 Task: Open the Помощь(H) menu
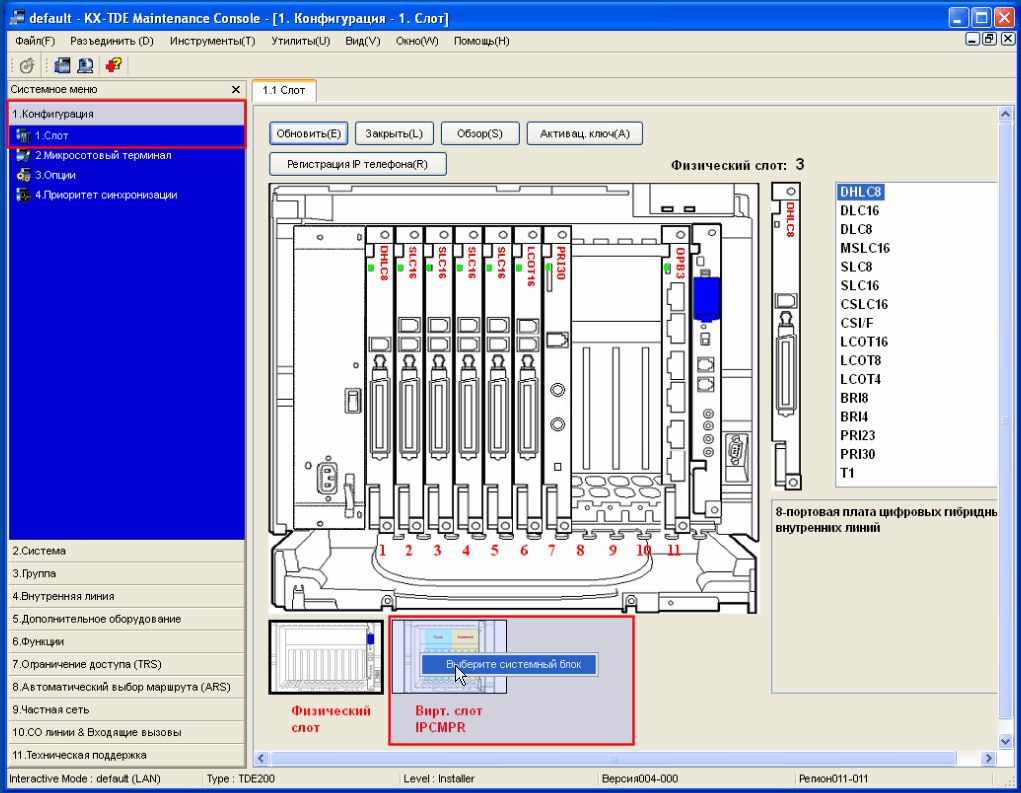(x=482, y=41)
